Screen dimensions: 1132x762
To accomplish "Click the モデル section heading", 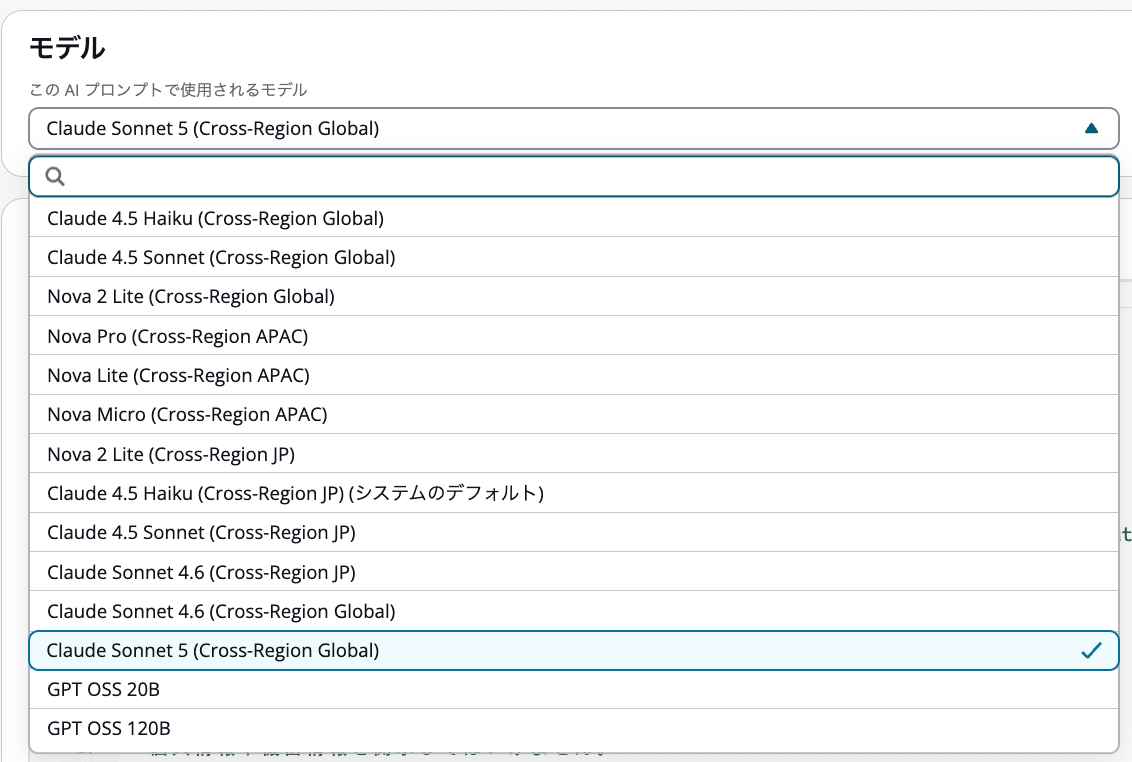I will pyautogui.click(x=67, y=48).
